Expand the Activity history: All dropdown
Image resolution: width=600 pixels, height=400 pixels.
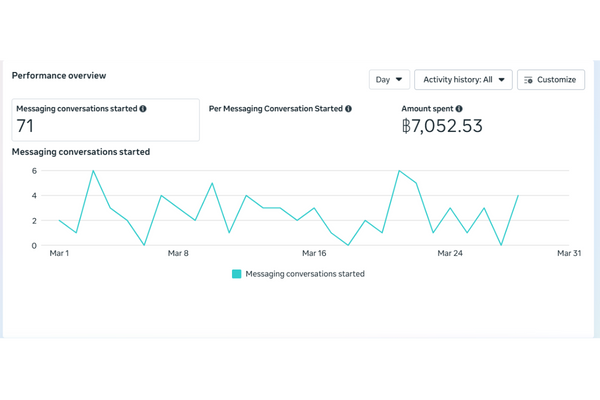click(463, 79)
